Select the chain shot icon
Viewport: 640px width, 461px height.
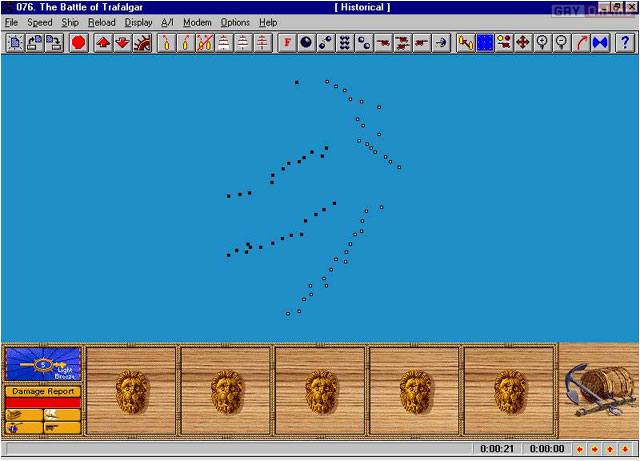pyautogui.click(x=325, y=42)
